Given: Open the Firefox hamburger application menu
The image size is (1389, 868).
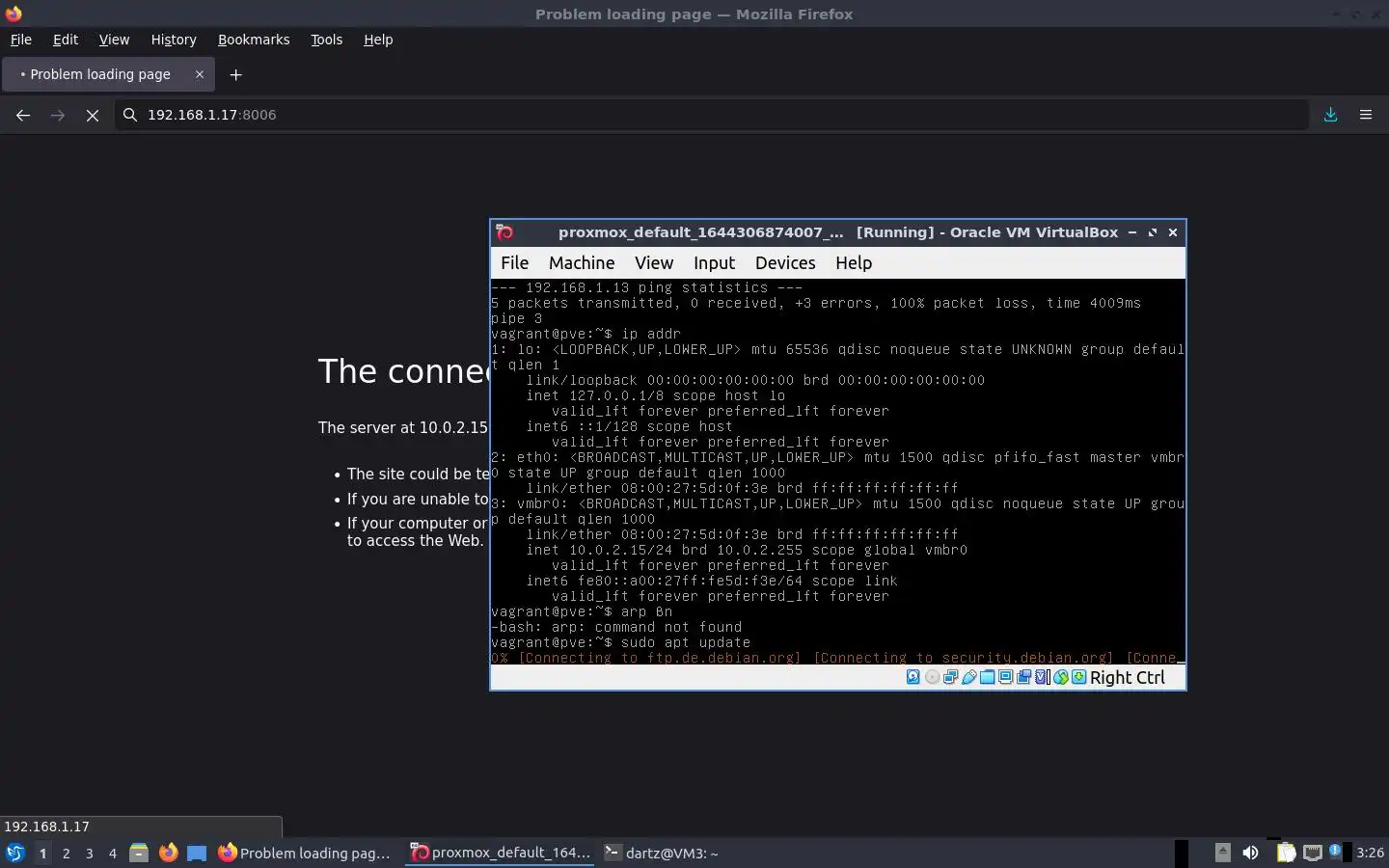Looking at the screenshot, I should pyautogui.click(x=1366, y=115).
